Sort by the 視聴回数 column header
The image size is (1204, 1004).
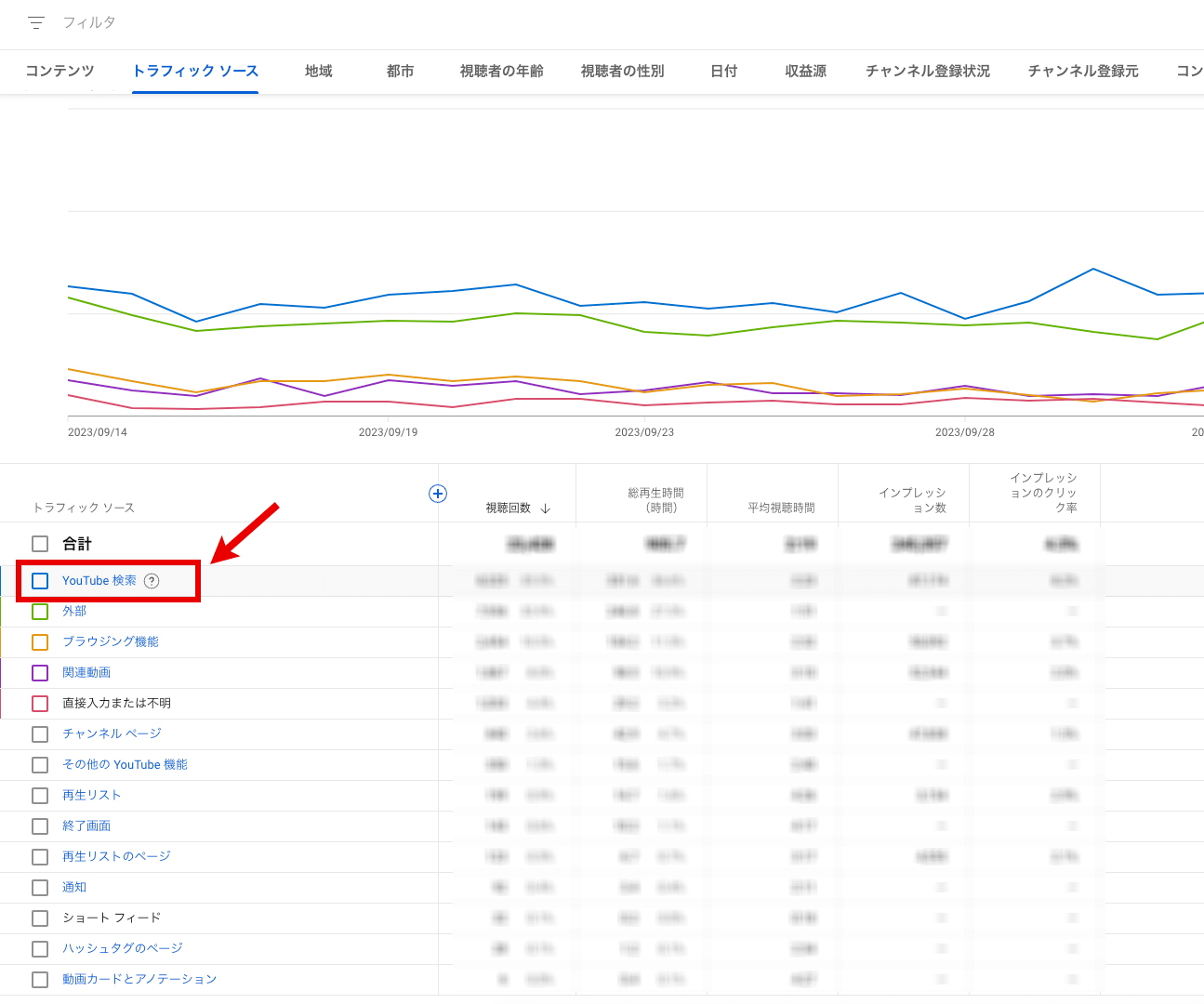[509, 508]
